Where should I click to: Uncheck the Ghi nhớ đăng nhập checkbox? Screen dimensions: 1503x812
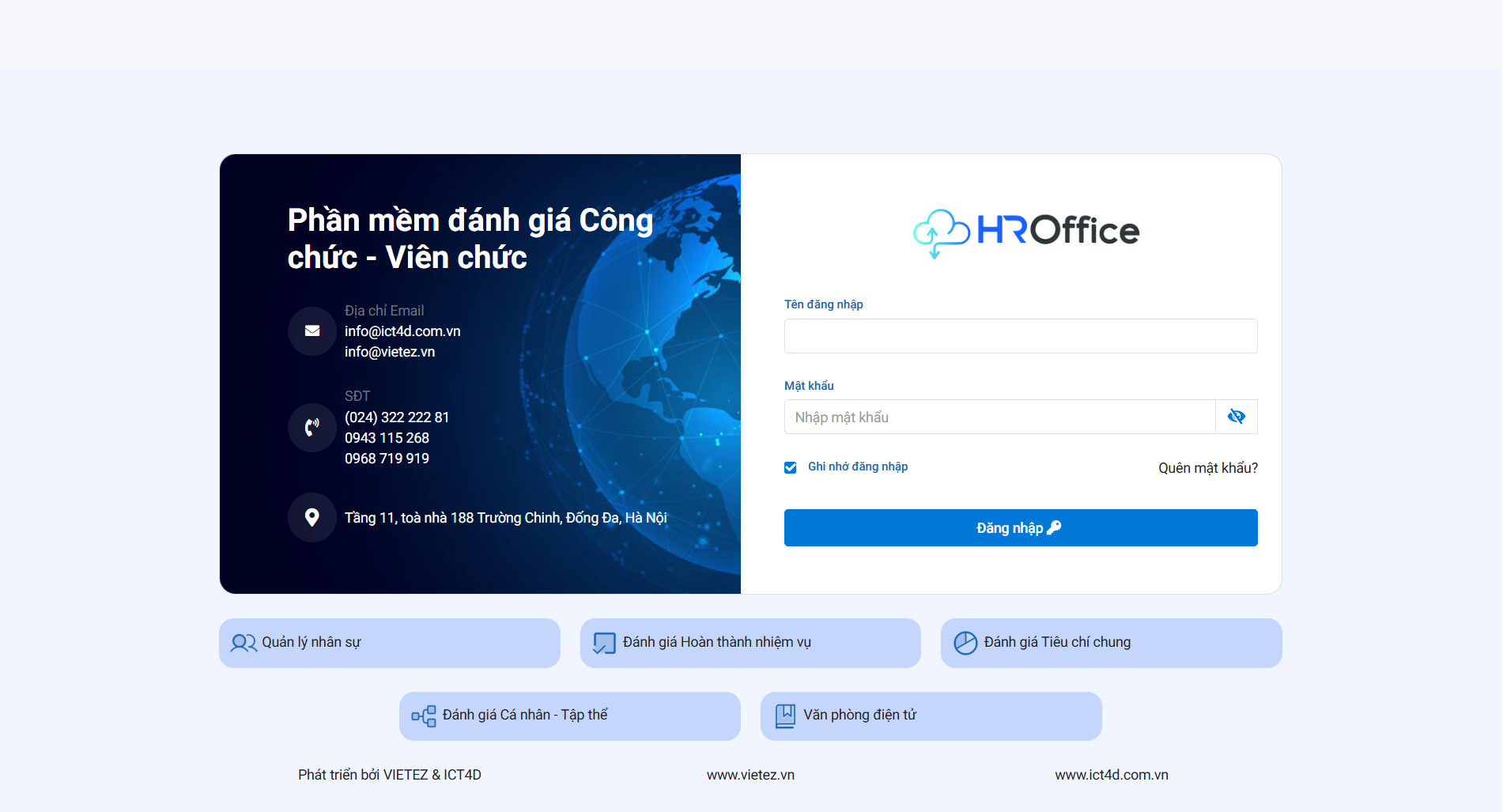tap(791, 467)
